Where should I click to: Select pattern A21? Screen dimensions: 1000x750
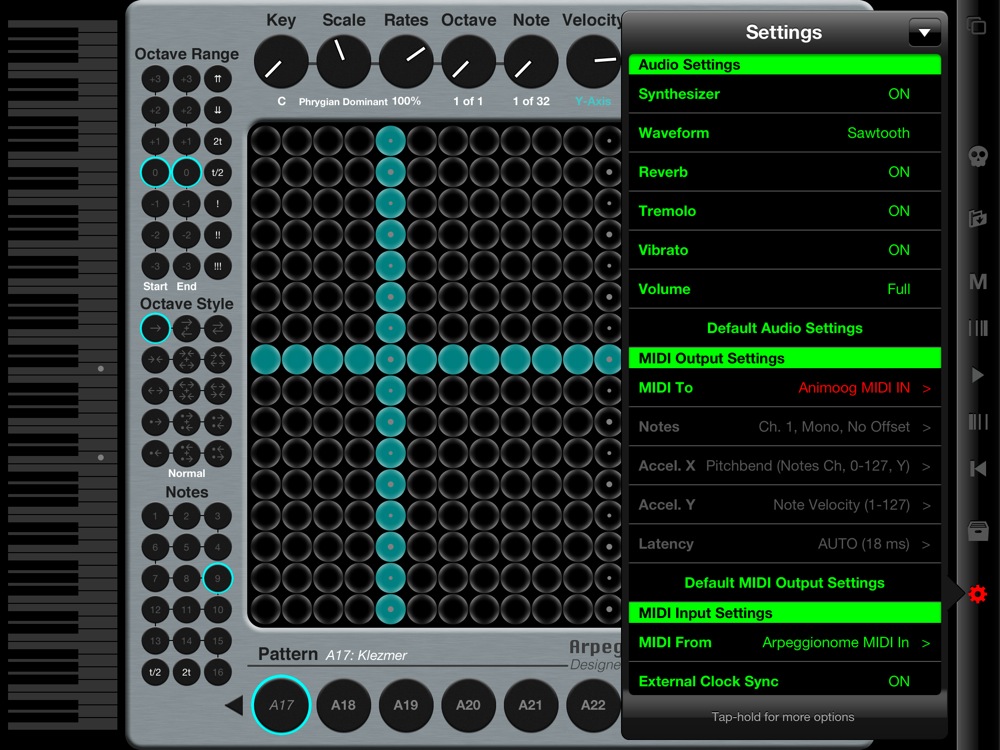point(531,705)
